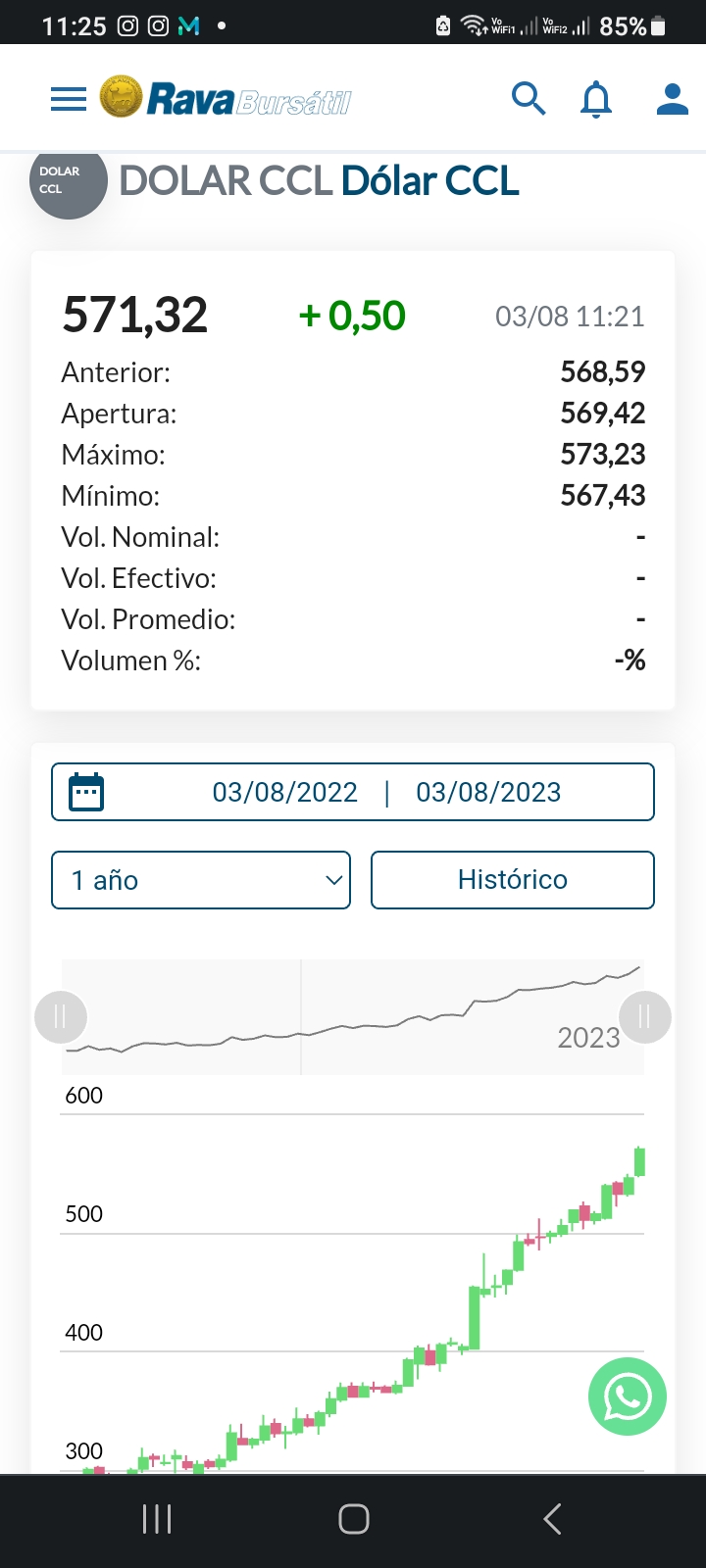Open the search magnifier icon
This screenshot has width=706, height=1568.
tap(529, 98)
